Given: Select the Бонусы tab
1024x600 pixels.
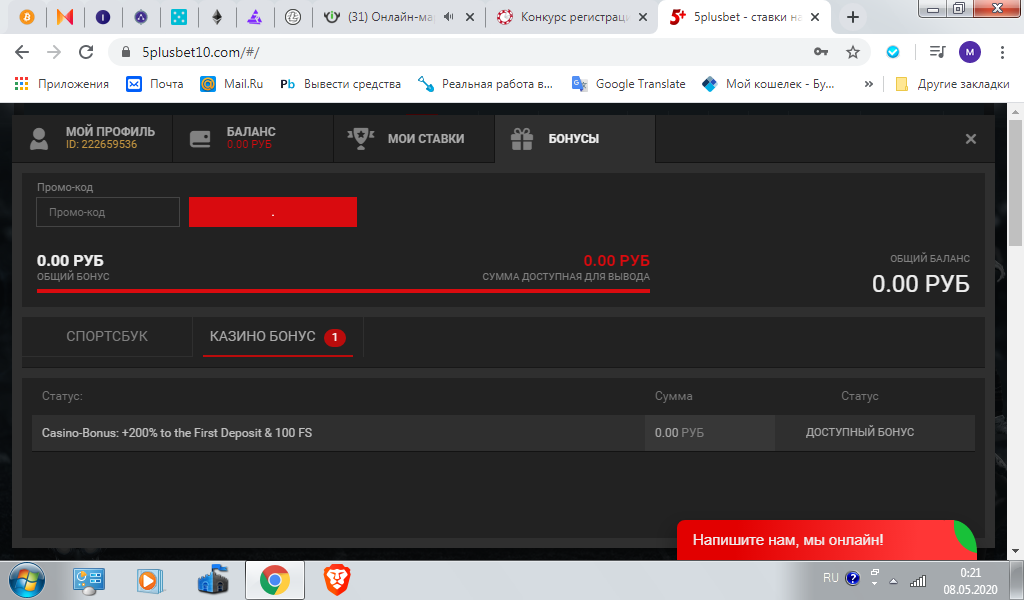Looking at the screenshot, I should (x=575, y=138).
